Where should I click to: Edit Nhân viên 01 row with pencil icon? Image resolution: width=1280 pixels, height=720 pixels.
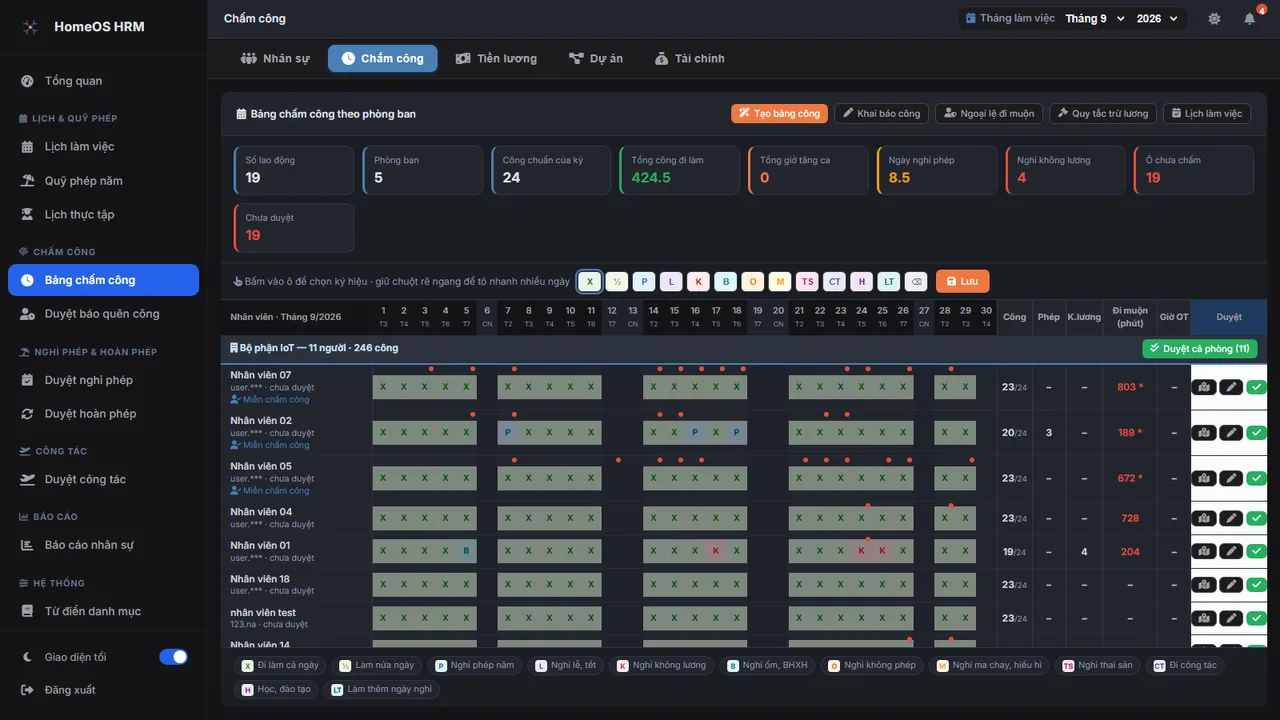(x=1231, y=551)
